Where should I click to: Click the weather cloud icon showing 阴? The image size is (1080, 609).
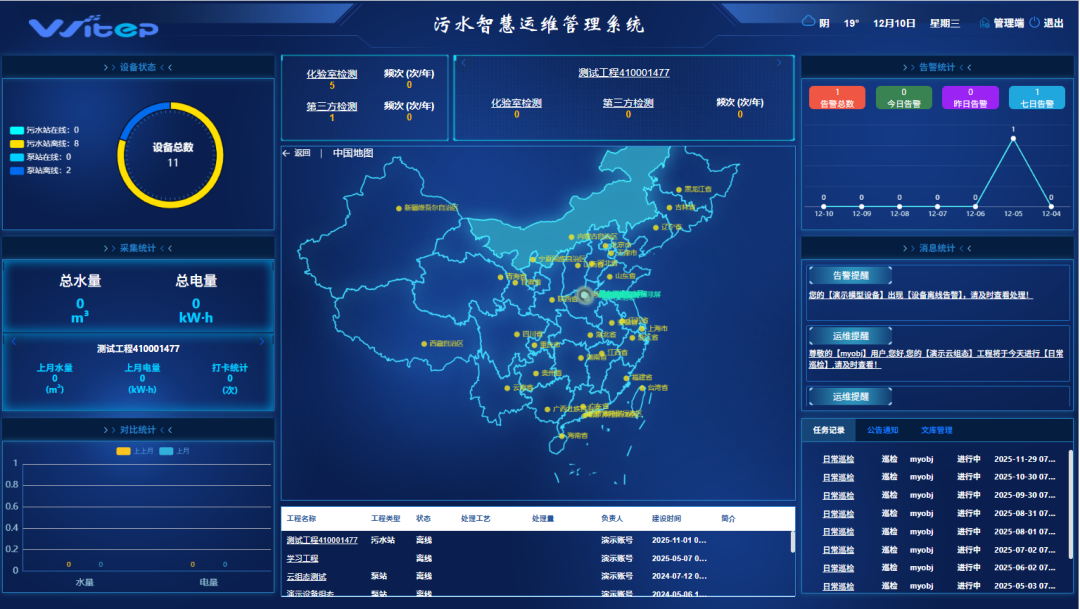pos(806,20)
